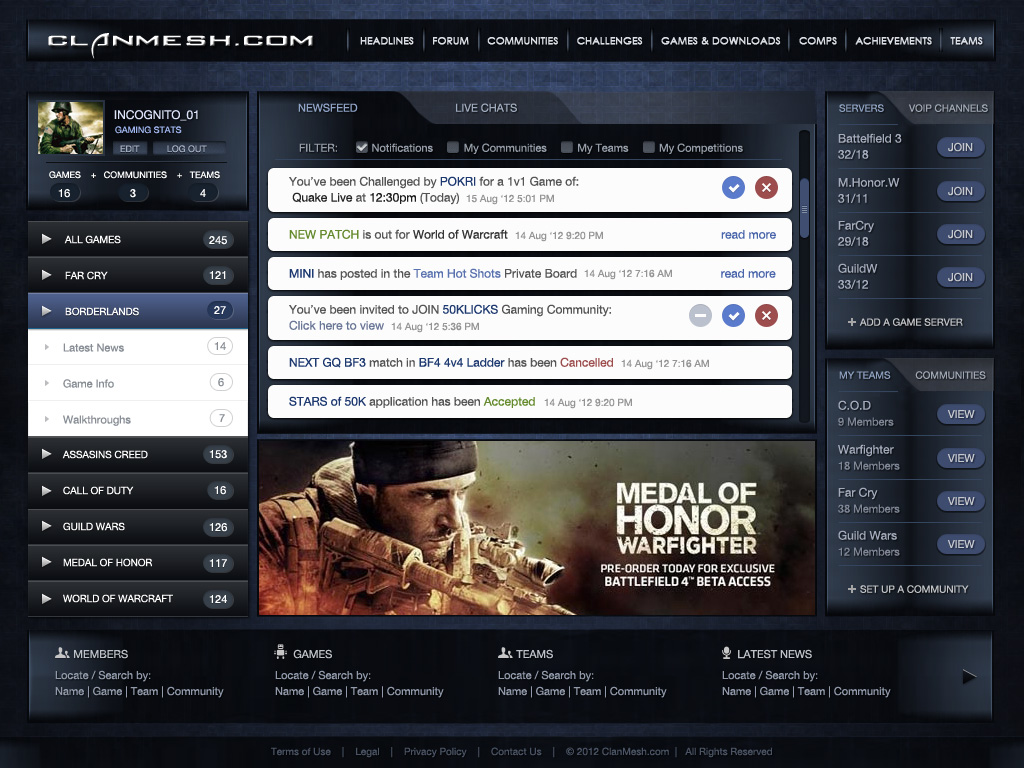This screenshot has width=1024, height=768.
Task: Open the Comps nav item
Action: click(x=818, y=40)
